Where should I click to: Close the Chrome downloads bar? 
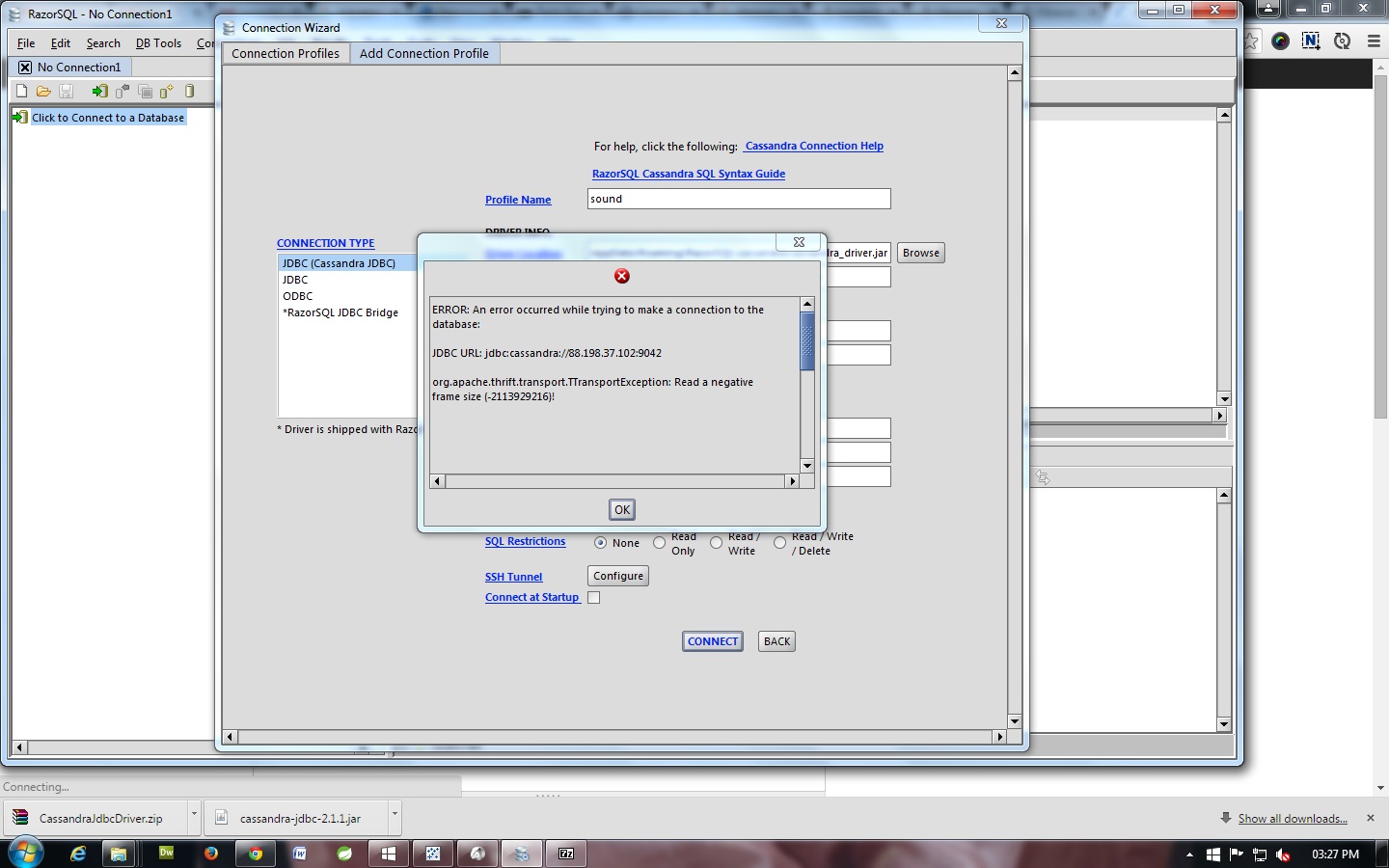tap(1371, 818)
